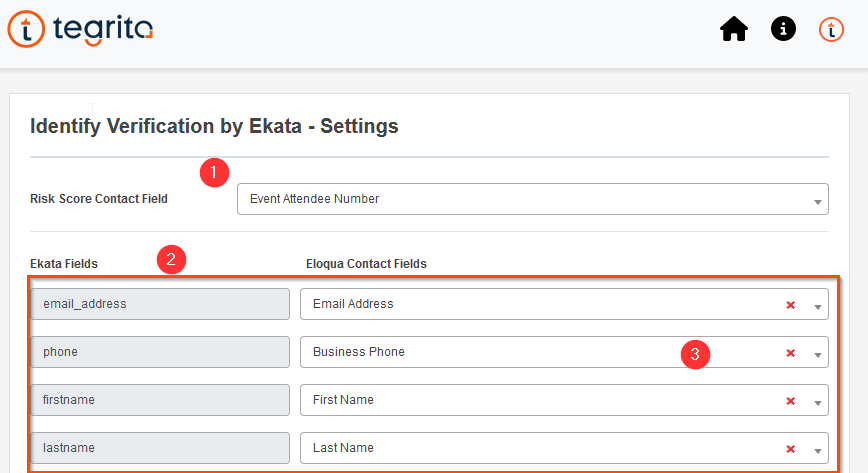Click the lastname Ekata field
Viewport: 868px width, 473px height.
click(x=160, y=448)
